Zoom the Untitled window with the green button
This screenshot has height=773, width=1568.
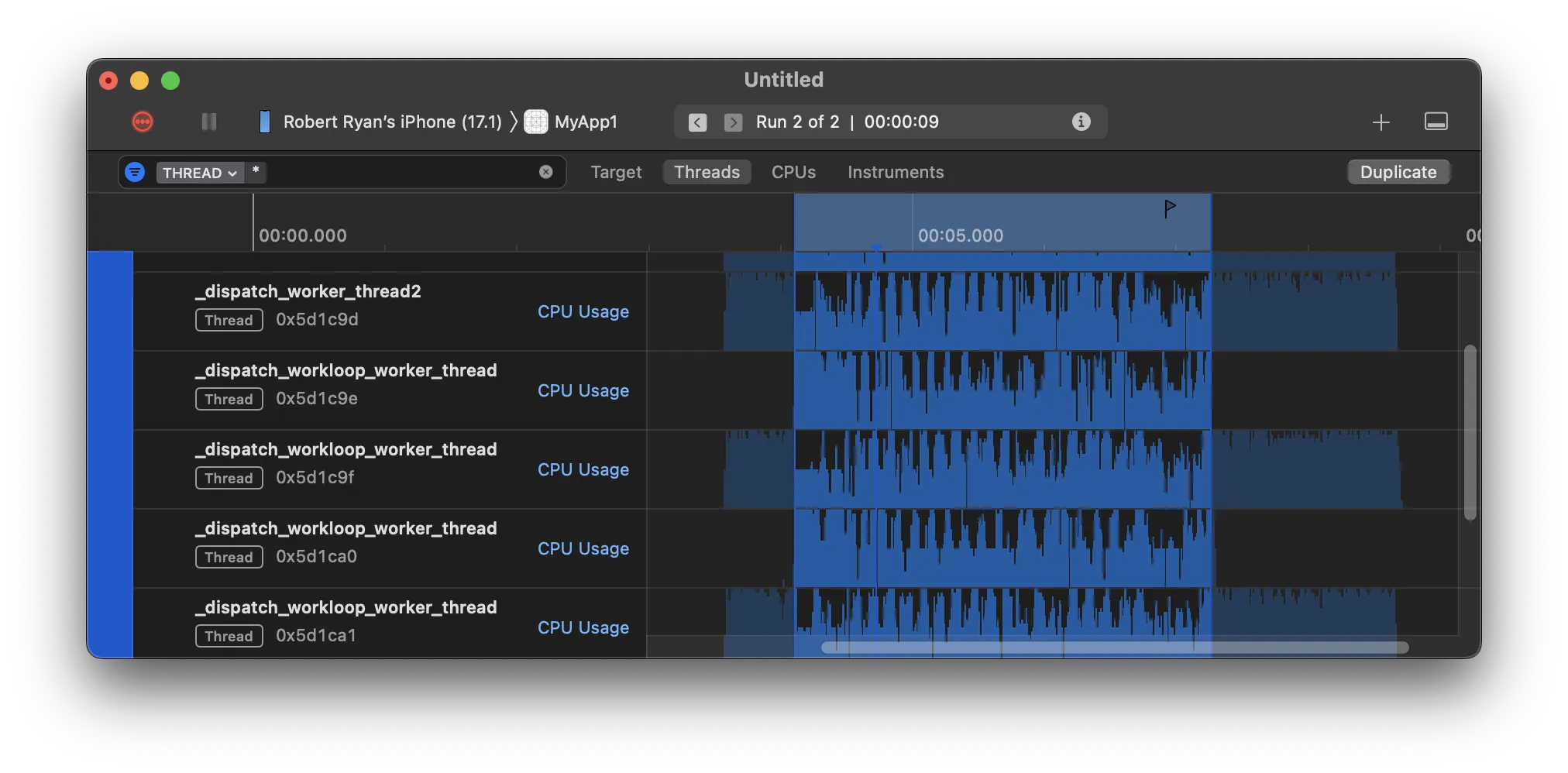pyautogui.click(x=170, y=81)
